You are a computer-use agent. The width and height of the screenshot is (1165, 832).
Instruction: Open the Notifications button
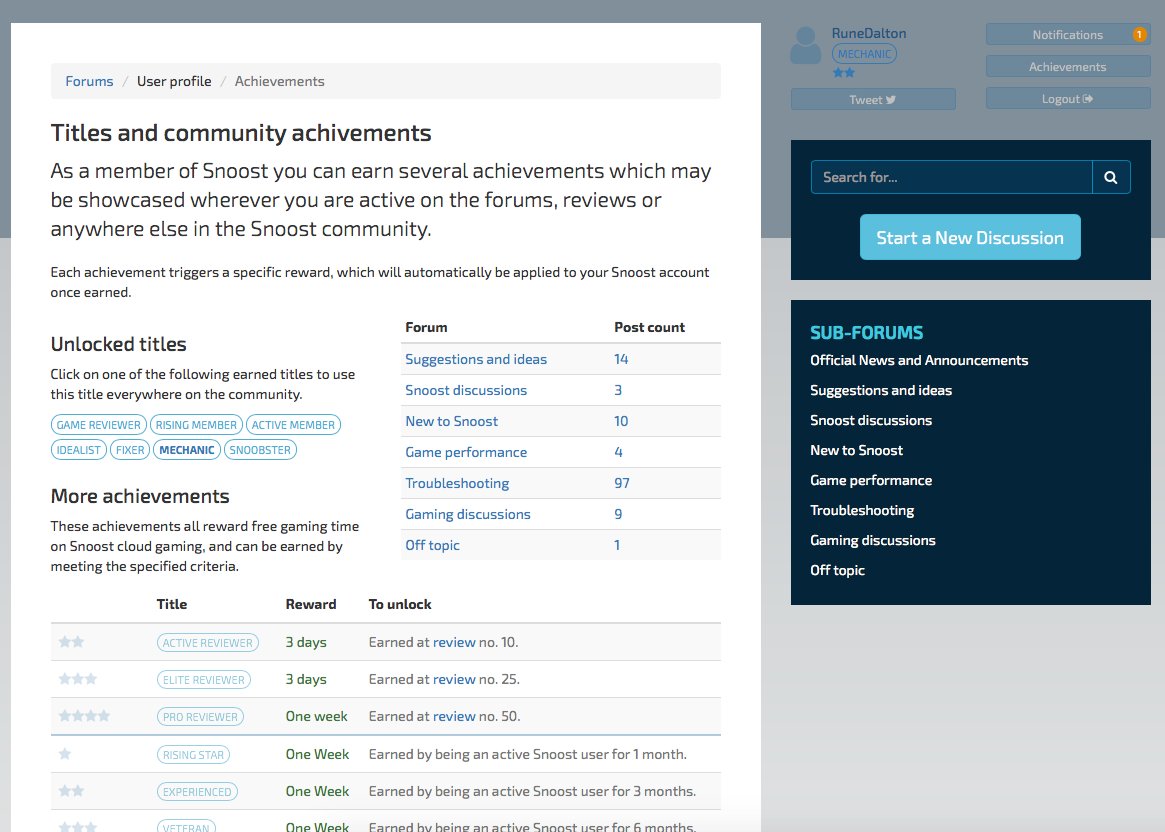point(1068,35)
